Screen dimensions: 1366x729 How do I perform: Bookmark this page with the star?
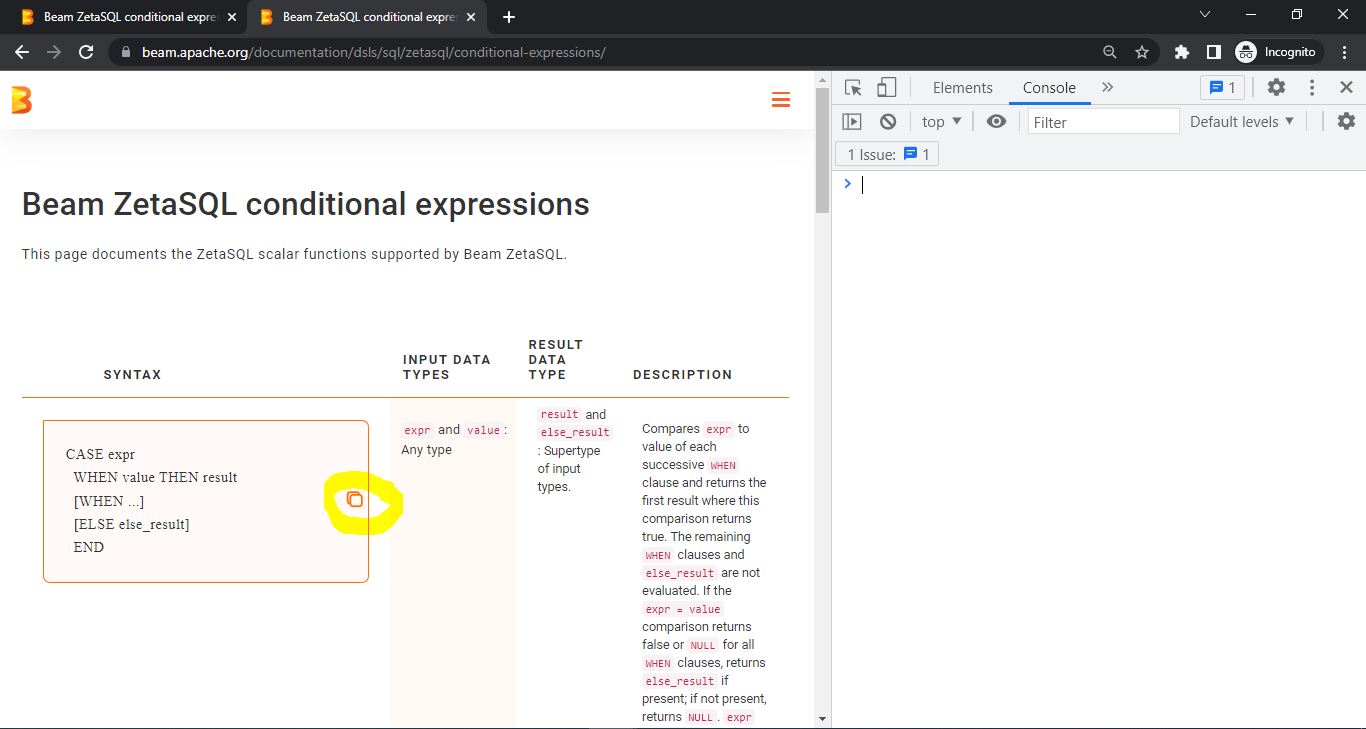1141,52
